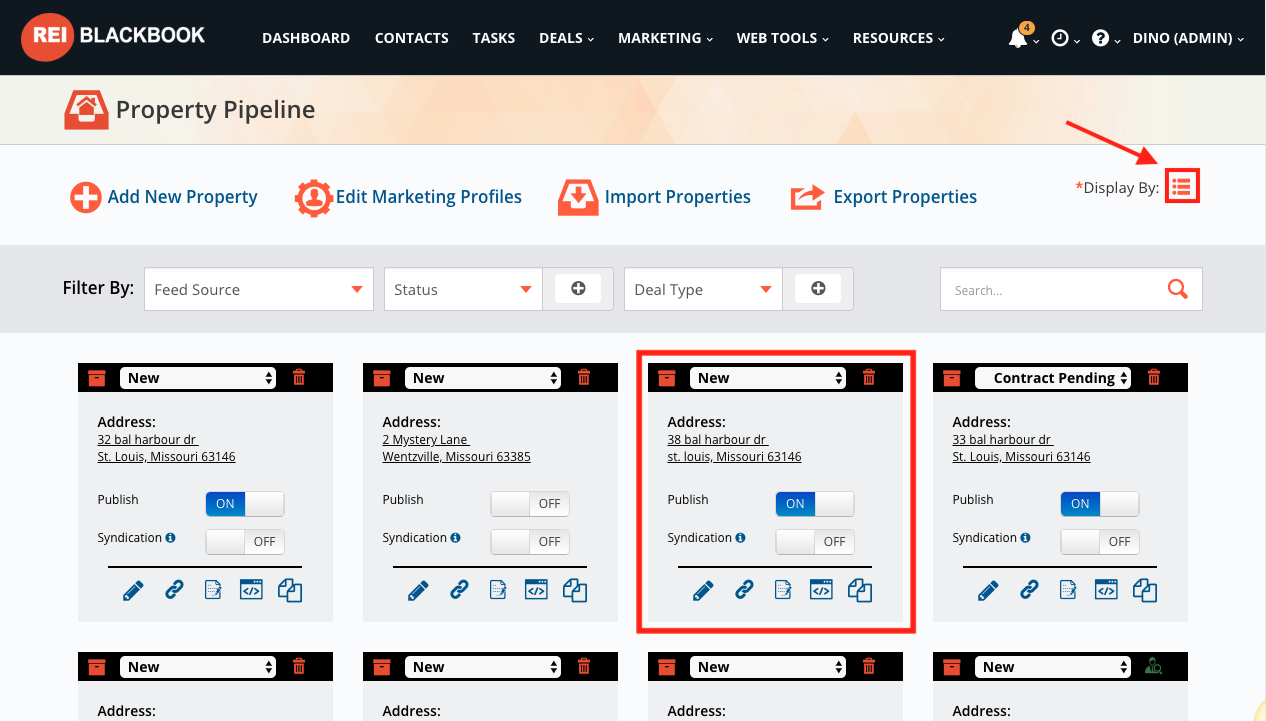Archive the 2 Mystery Lane property
Image resolution: width=1266 pixels, height=721 pixels.
pyautogui.click(x=382, y=378)
